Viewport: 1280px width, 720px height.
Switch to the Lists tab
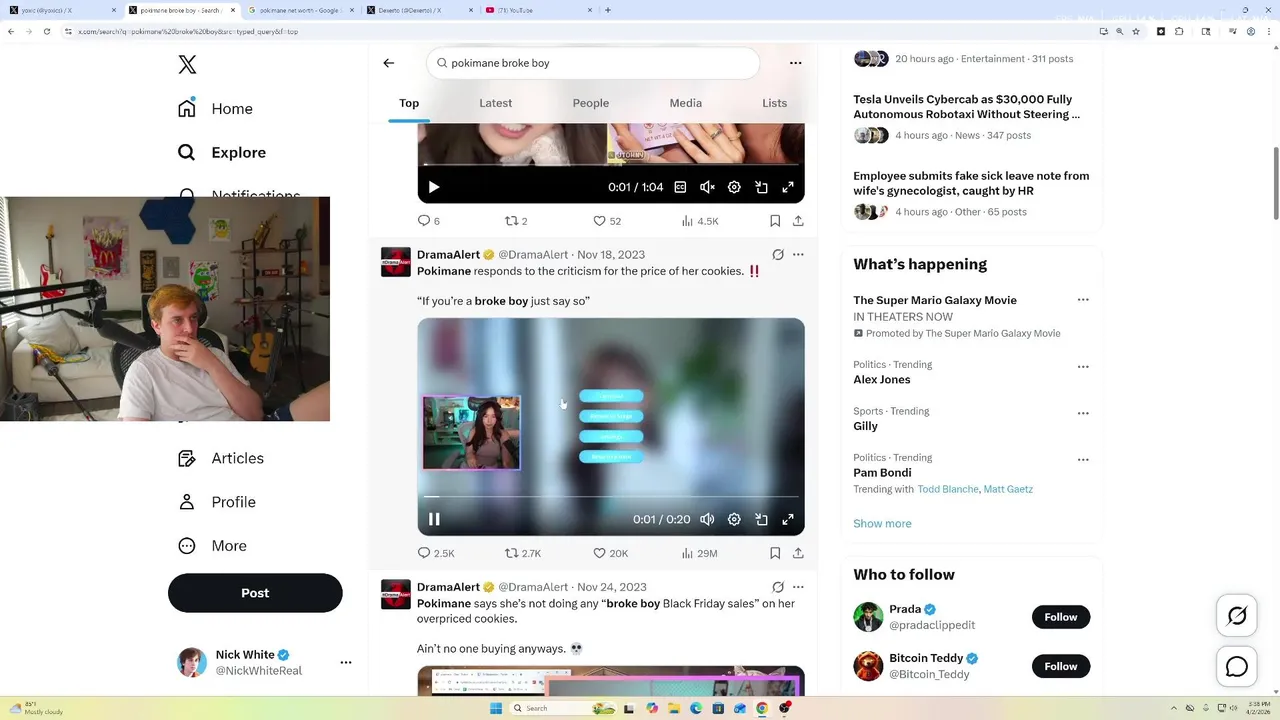[774, 103]
